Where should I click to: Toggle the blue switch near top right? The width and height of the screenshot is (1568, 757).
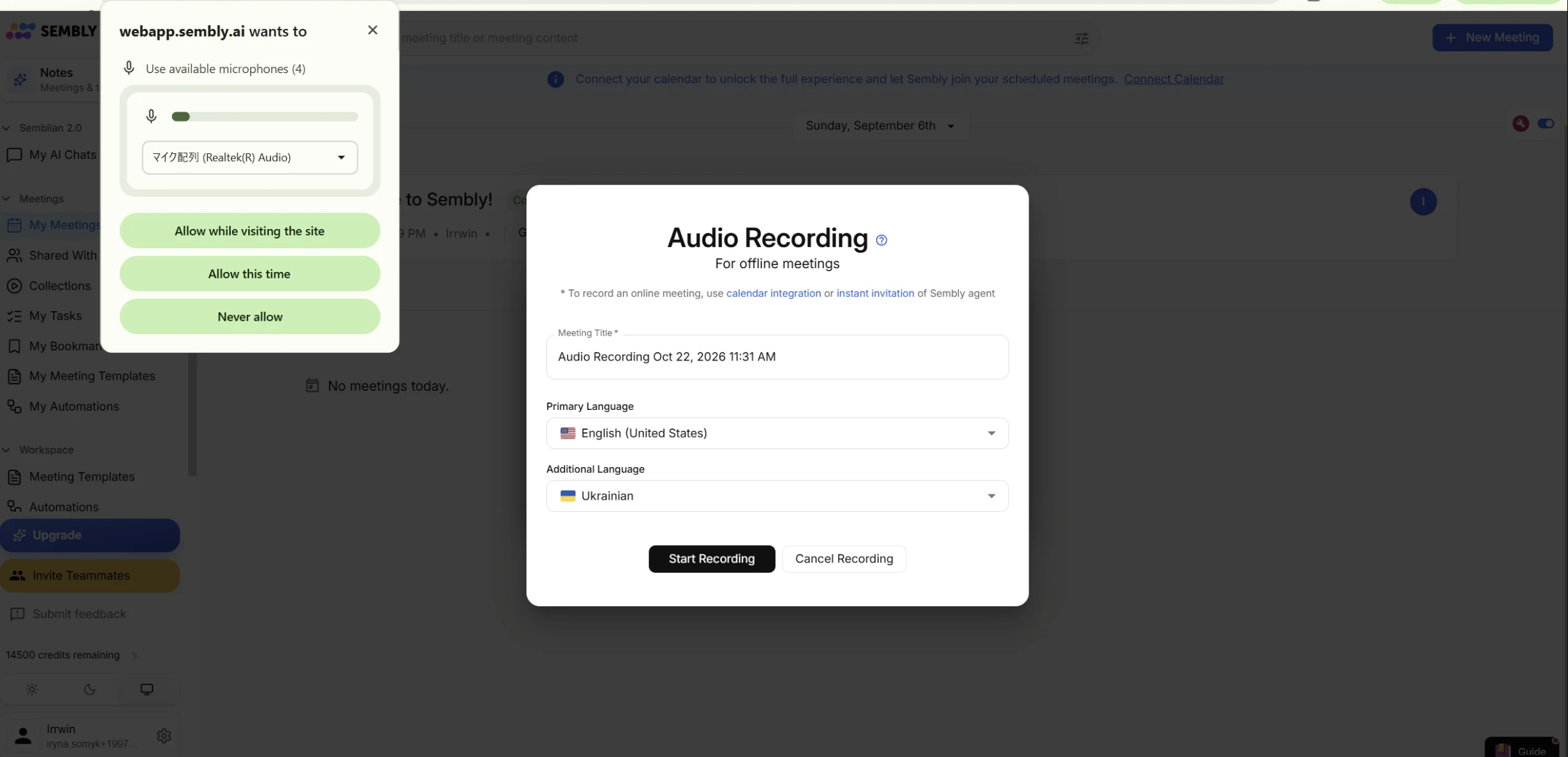coord(1546,123)
